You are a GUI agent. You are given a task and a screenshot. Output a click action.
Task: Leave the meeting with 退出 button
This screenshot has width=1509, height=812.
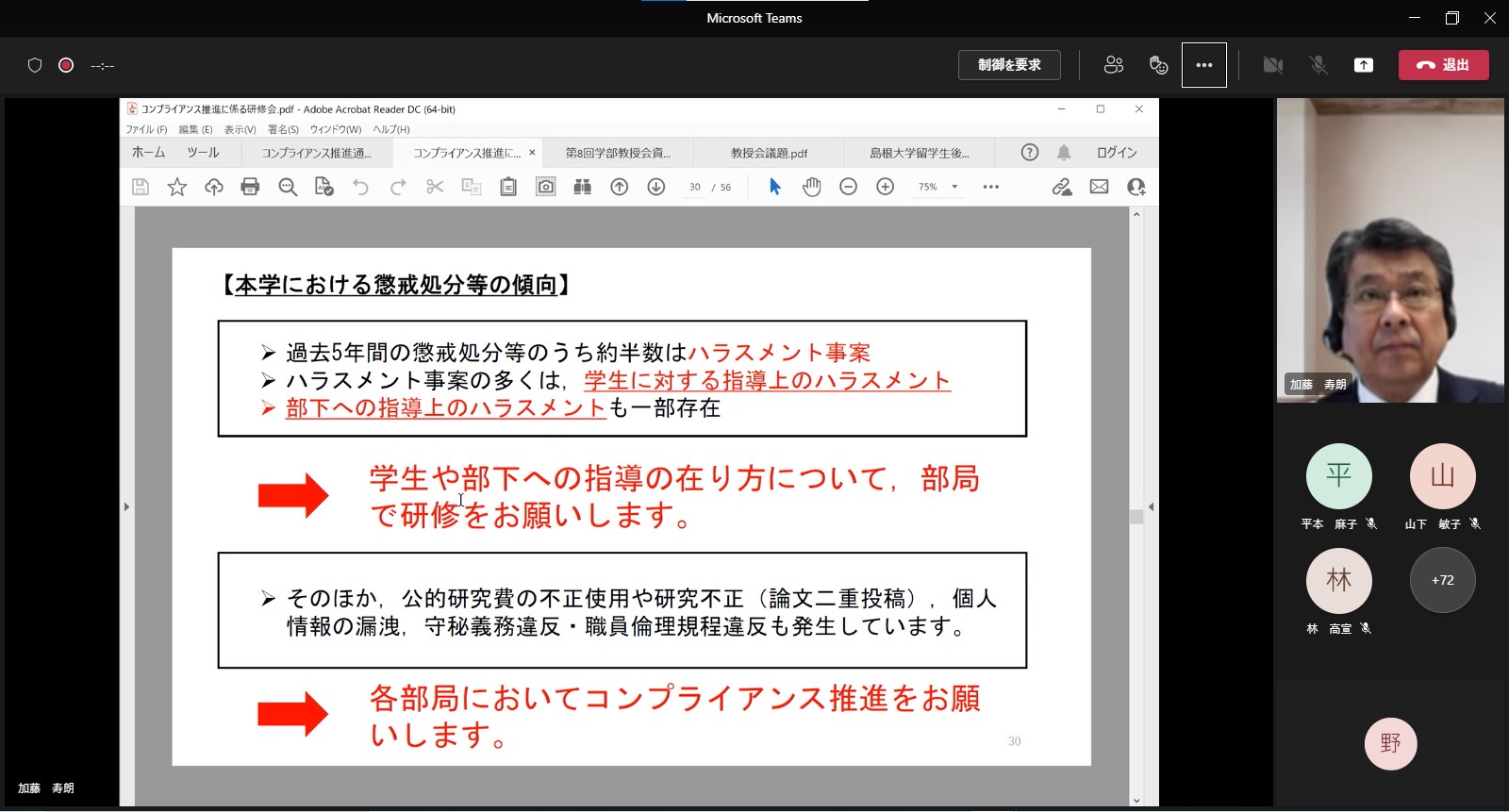coord(1443,65)
